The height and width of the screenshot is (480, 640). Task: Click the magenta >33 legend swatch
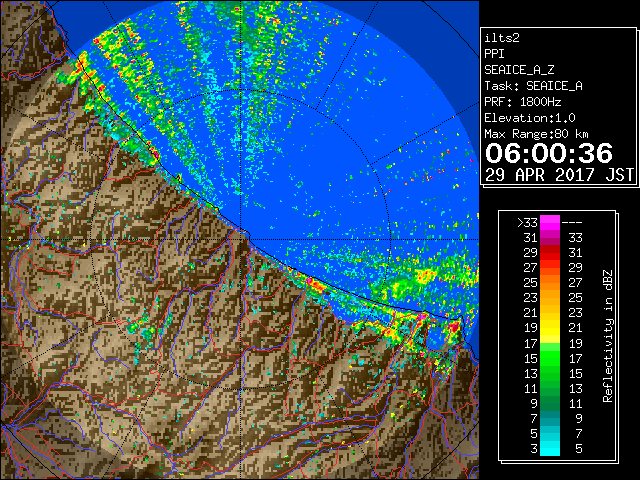[x=550, y=222]
